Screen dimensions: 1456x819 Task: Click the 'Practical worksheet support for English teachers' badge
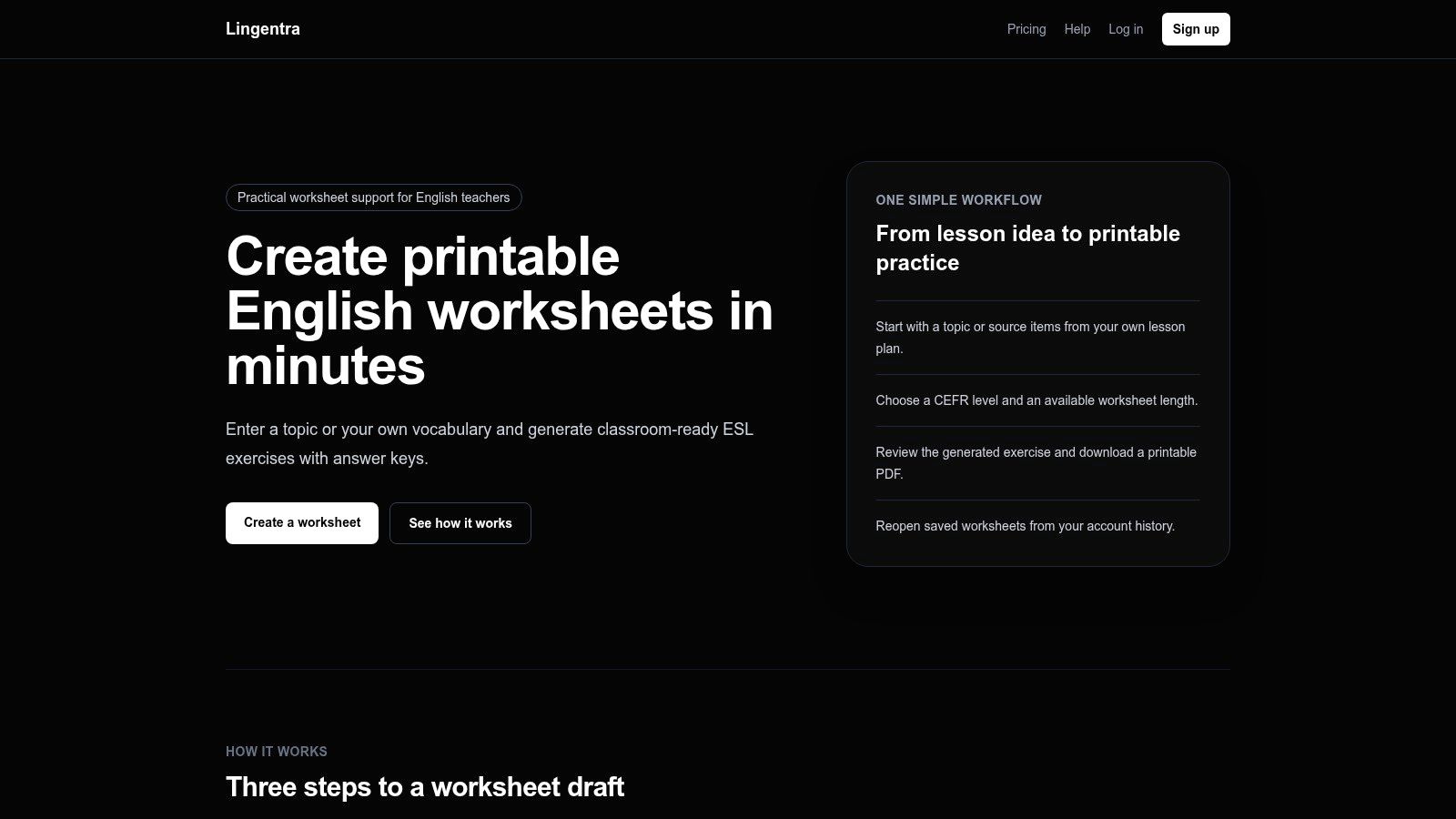click(374, 197)
